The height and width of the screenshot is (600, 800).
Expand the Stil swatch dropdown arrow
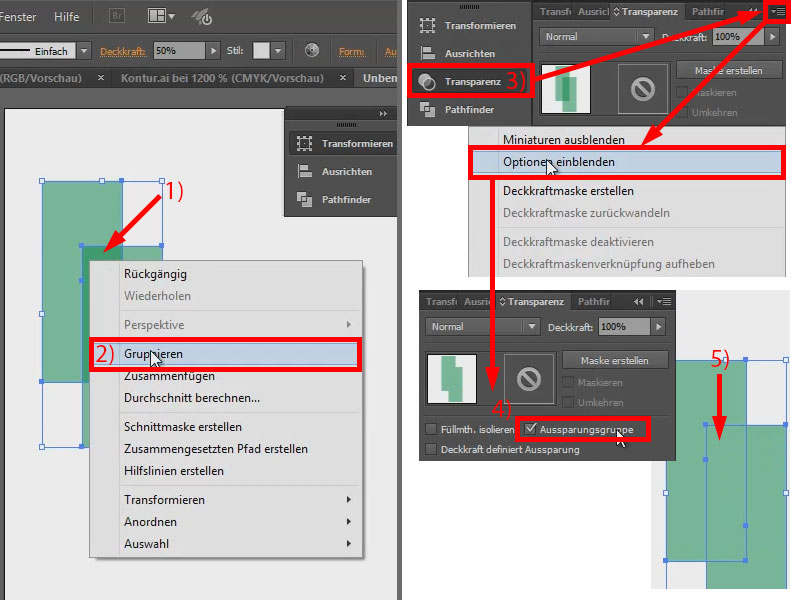click(278, 51)
